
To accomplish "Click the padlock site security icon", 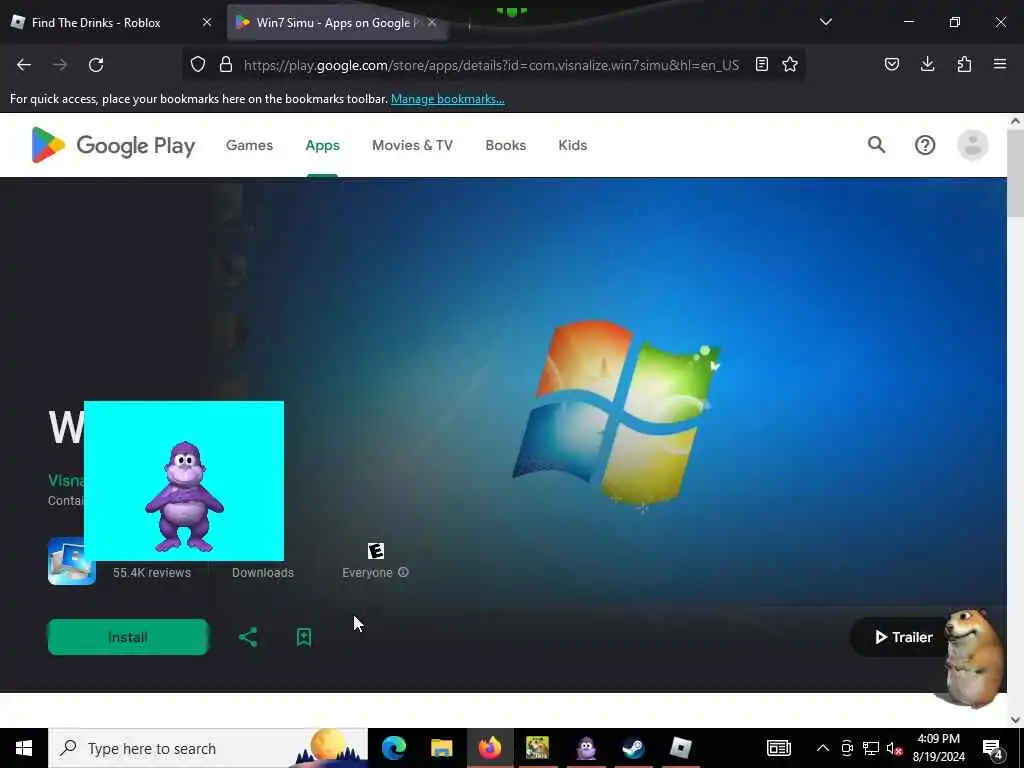I will click(x=226, y=64).
